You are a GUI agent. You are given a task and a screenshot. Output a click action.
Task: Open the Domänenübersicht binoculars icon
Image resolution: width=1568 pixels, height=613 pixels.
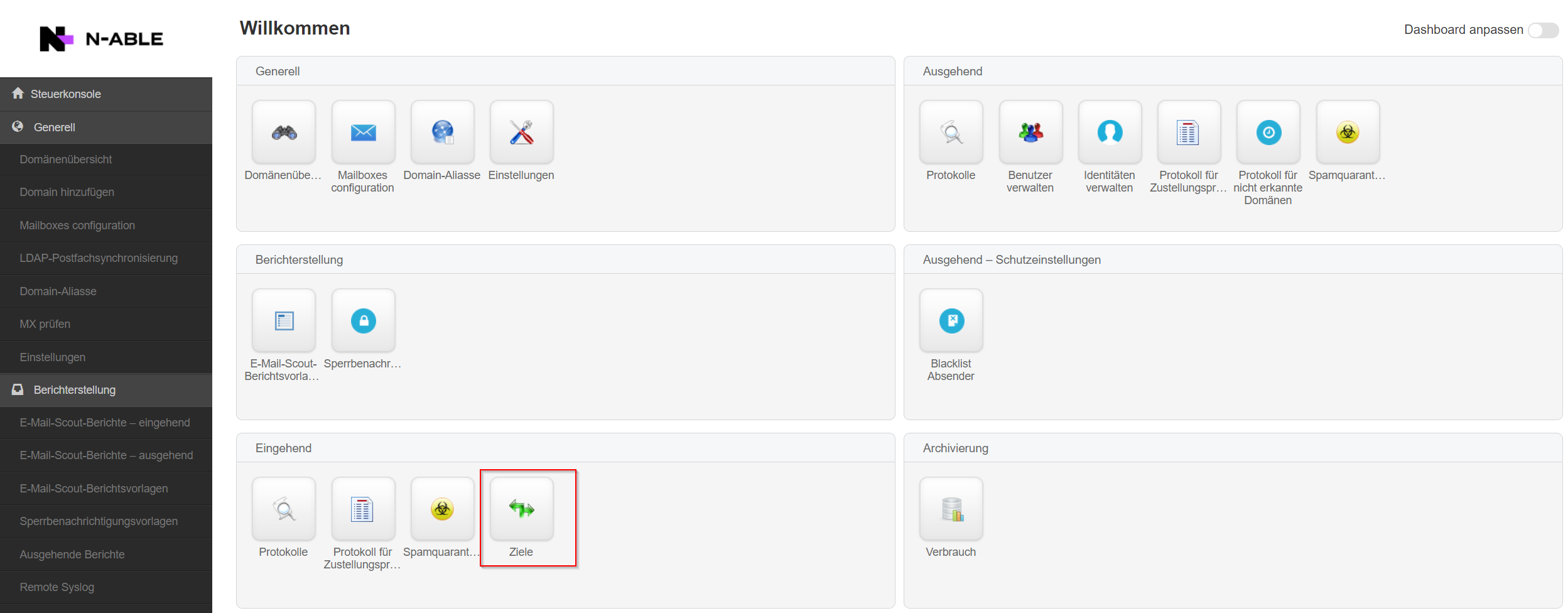point(284,132)
